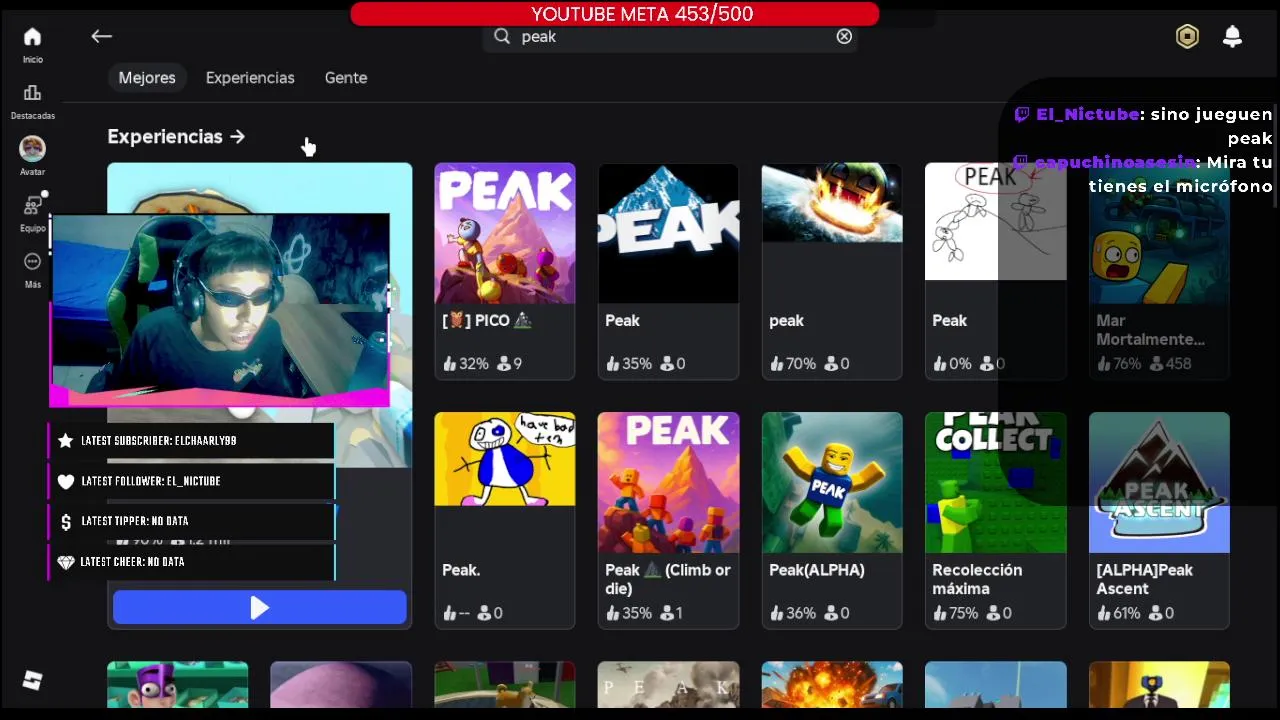Open the PICO experience thumbnail
The image size is (1280, 720).
coord(505,233)
